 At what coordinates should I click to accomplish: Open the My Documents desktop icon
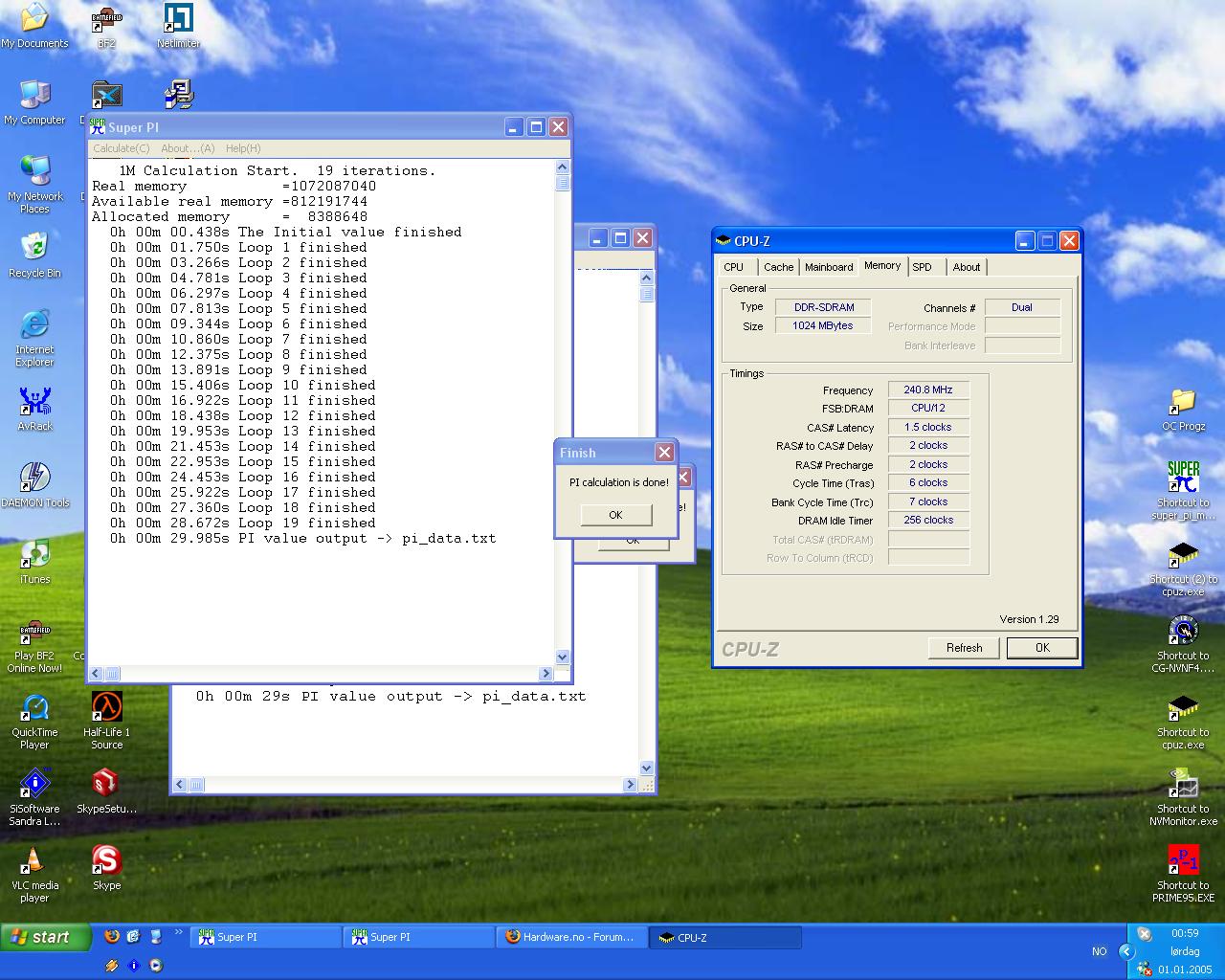point(34,26)
